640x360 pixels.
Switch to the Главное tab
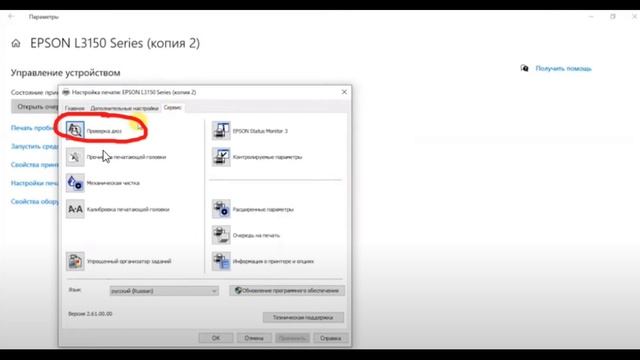(x=75, y=108)
